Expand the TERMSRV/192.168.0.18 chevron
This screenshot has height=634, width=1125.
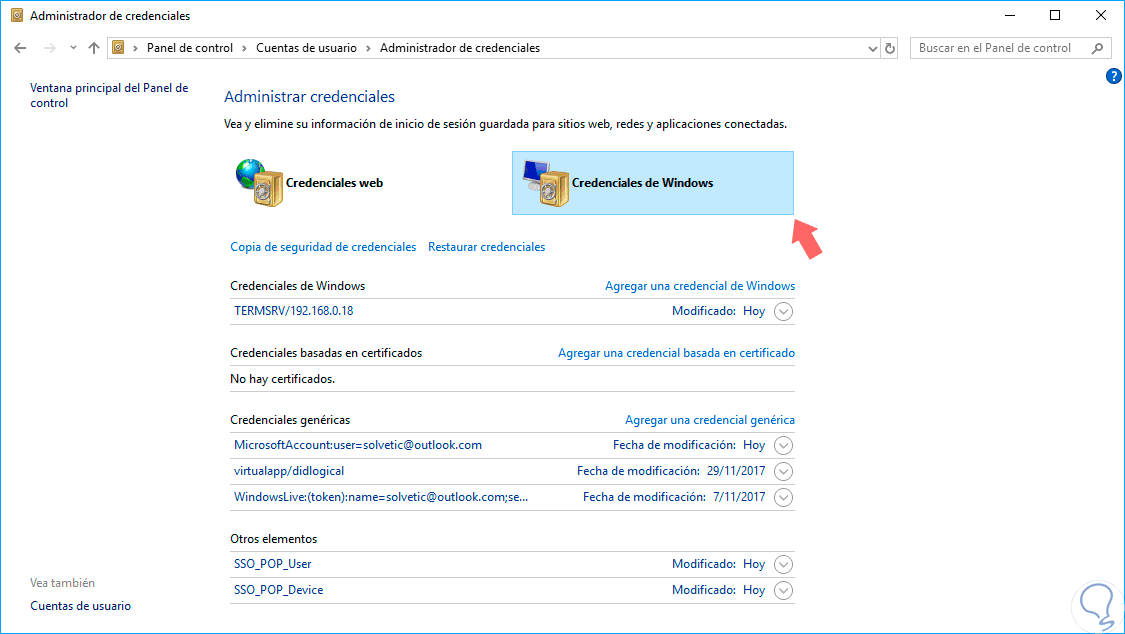point(783,311)
